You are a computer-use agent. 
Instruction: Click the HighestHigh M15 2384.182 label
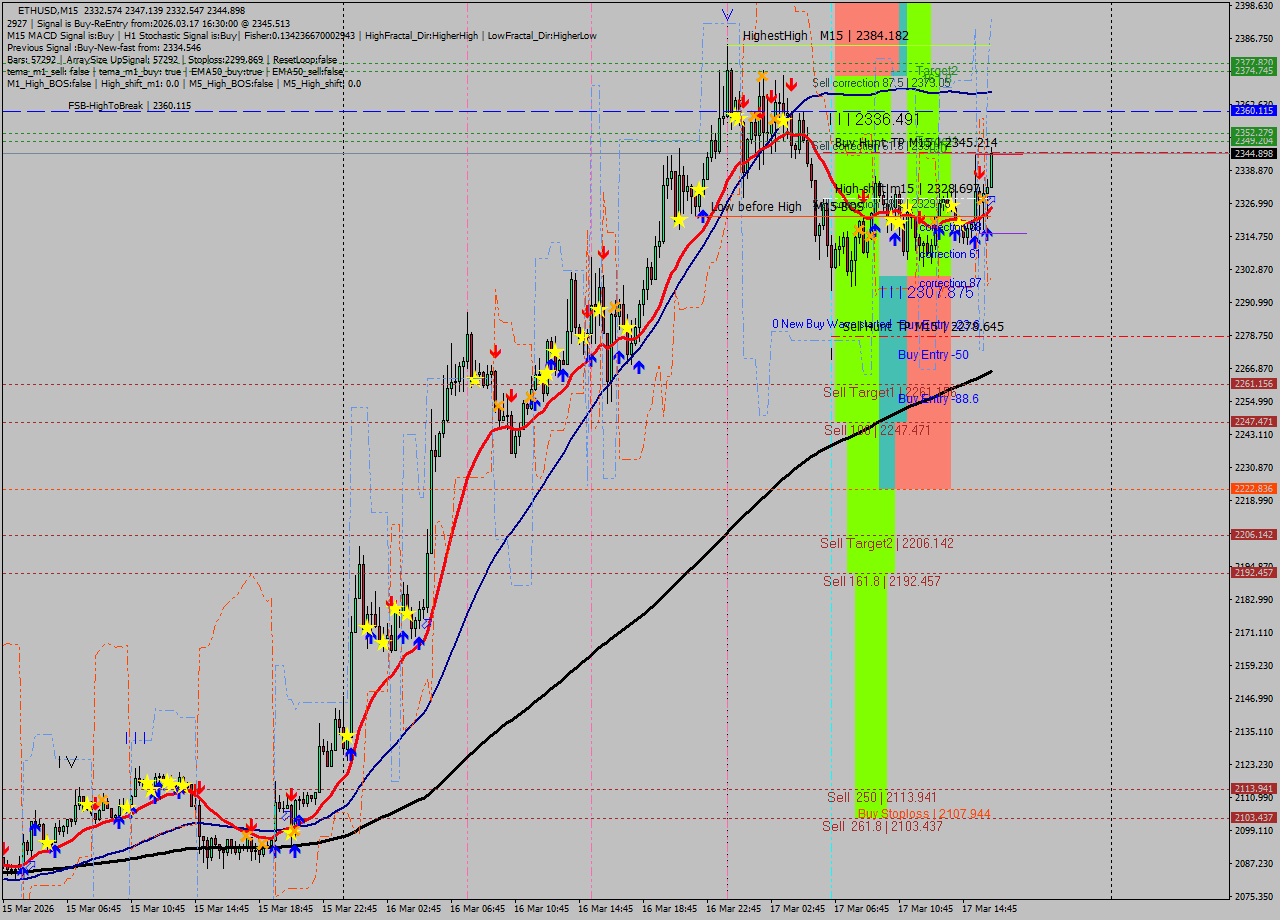[825, 36]
